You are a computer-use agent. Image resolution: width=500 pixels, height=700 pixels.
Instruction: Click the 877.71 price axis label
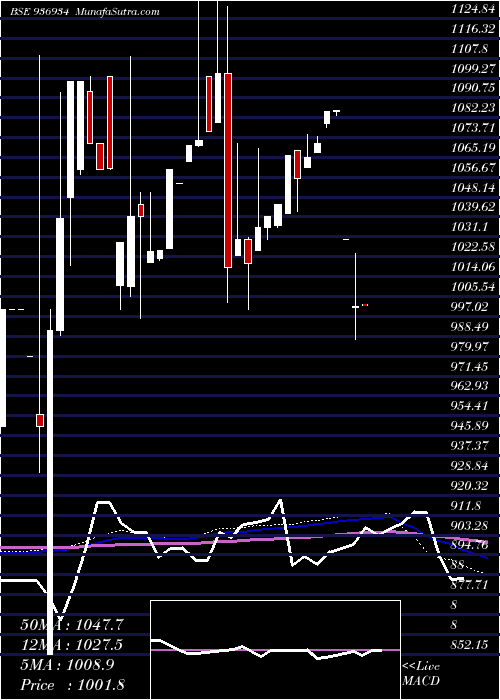[469, 585]
